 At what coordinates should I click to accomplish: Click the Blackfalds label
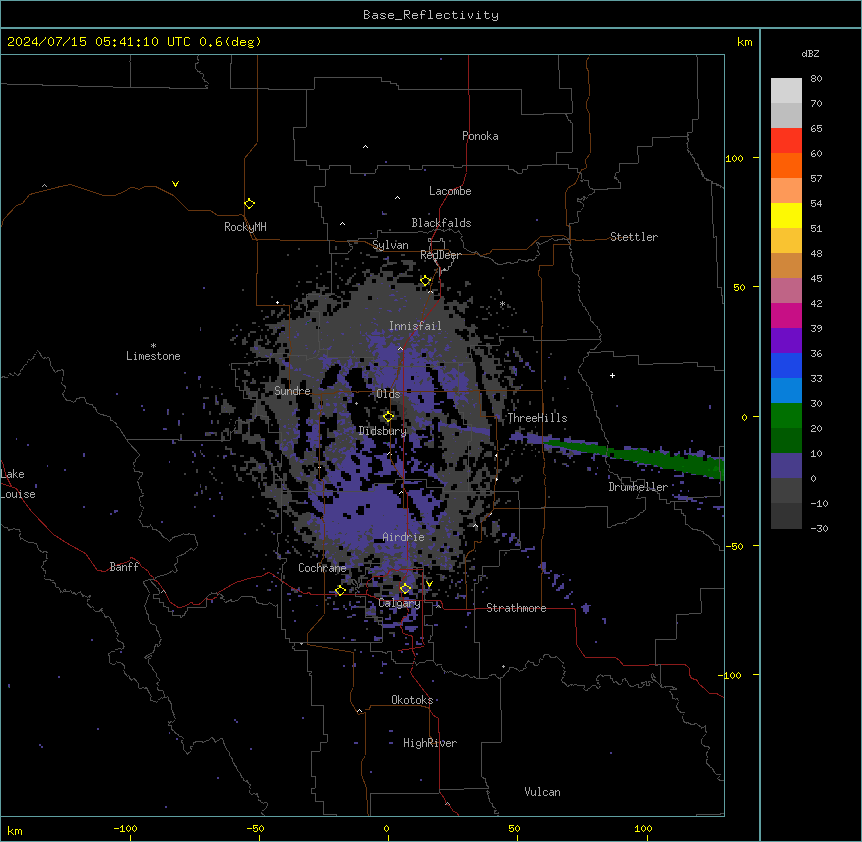[x=441, y=223]
